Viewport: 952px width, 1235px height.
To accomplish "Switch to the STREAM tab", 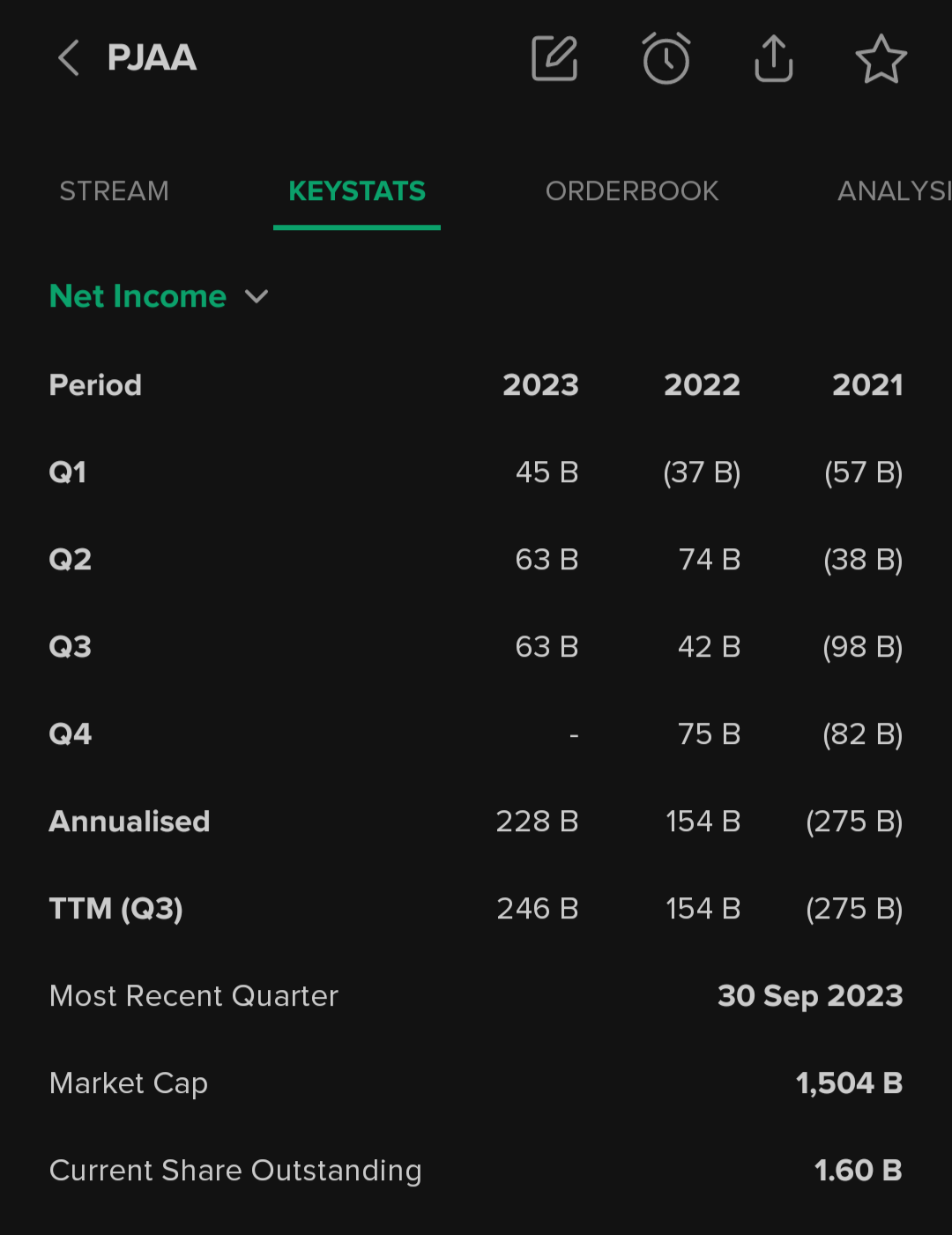I will pos(114,191).
